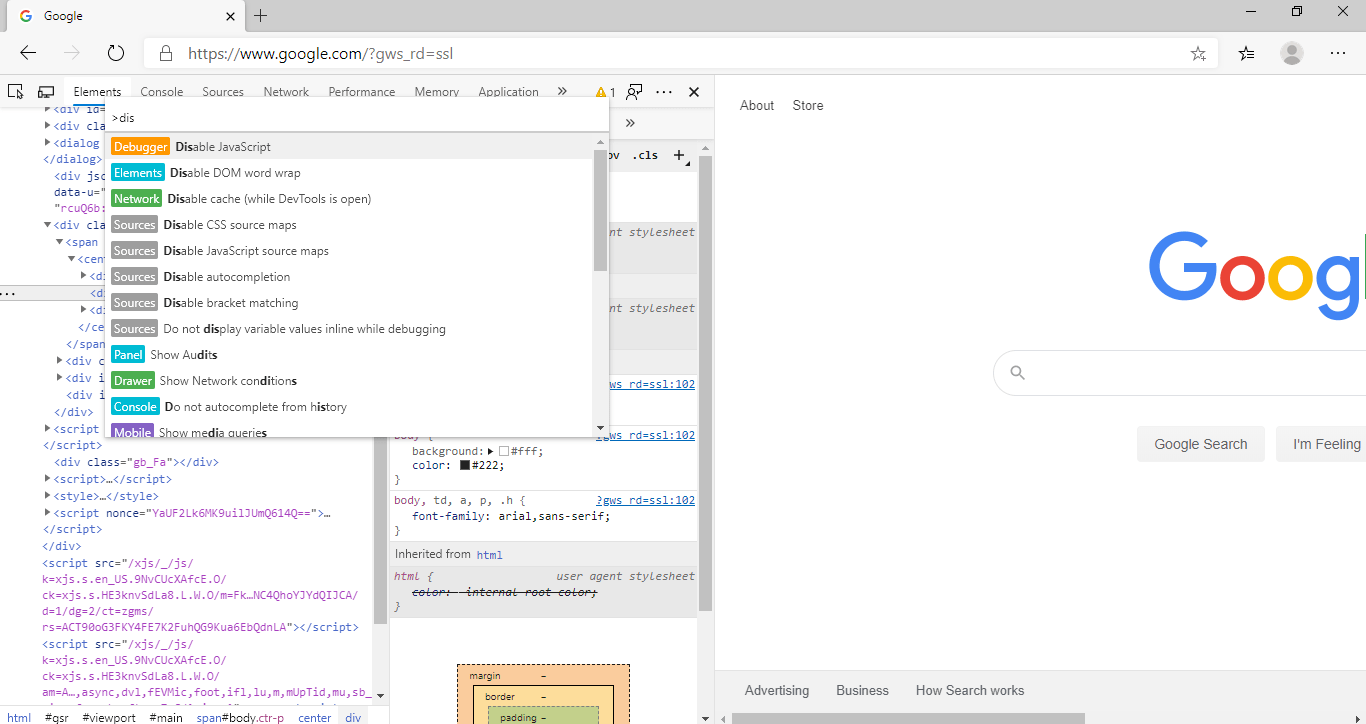Click the Google Search button
The width and height of the screenshot is (1366, 724).
(1201, 444)
